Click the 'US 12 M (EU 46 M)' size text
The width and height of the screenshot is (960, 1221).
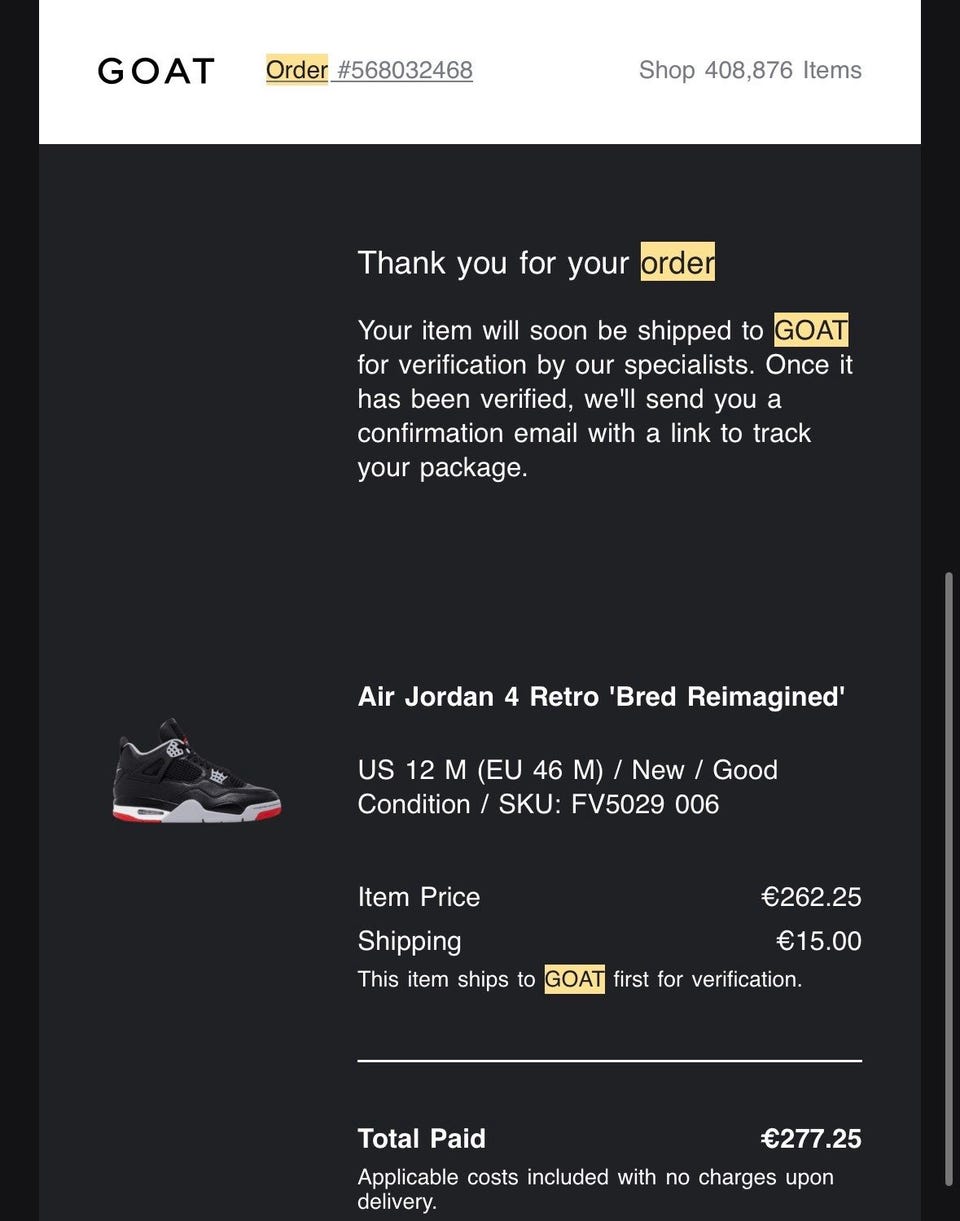(480, 770)
